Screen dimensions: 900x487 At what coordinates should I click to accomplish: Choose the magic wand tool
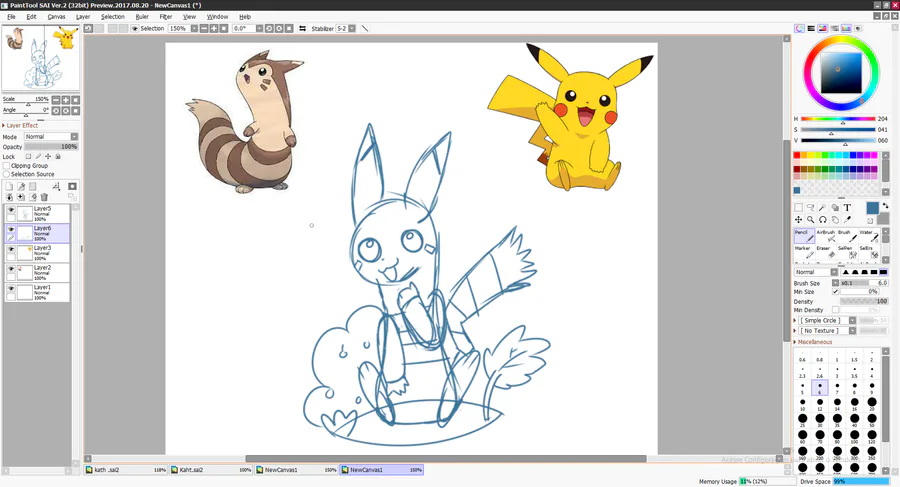[823, 207]
